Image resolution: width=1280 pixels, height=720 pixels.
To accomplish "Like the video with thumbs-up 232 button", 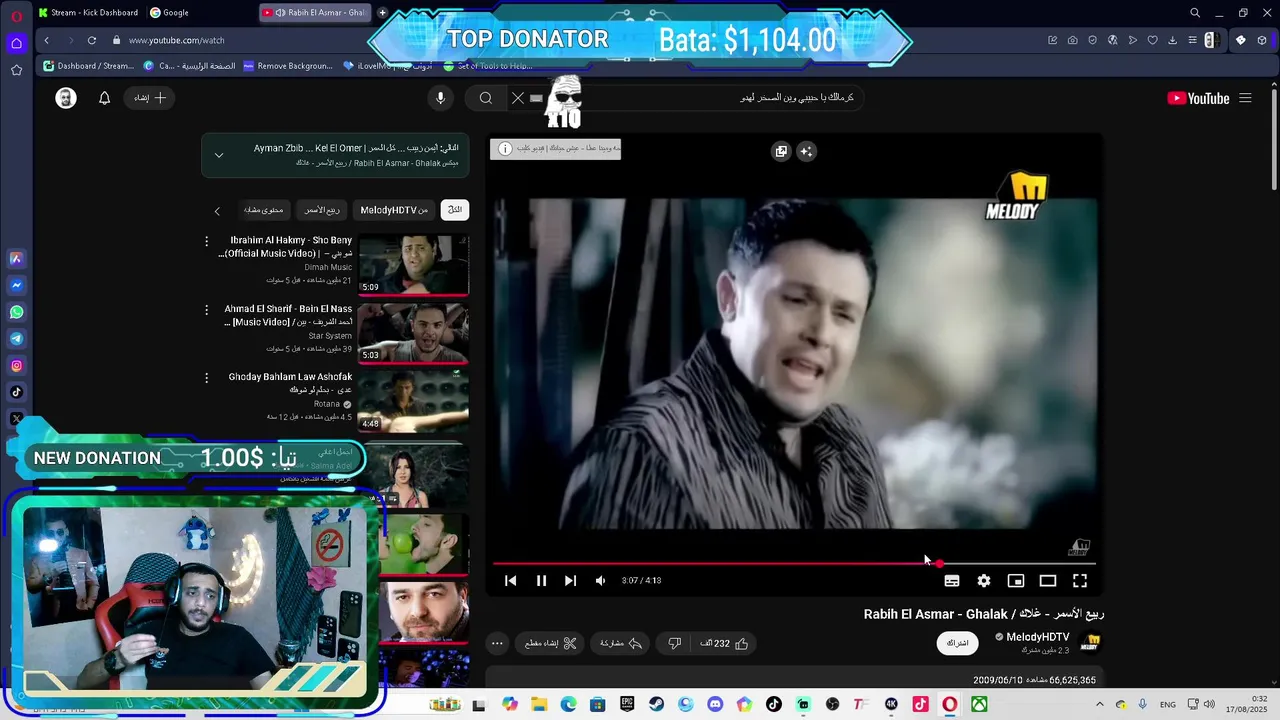I will point(725,643).
